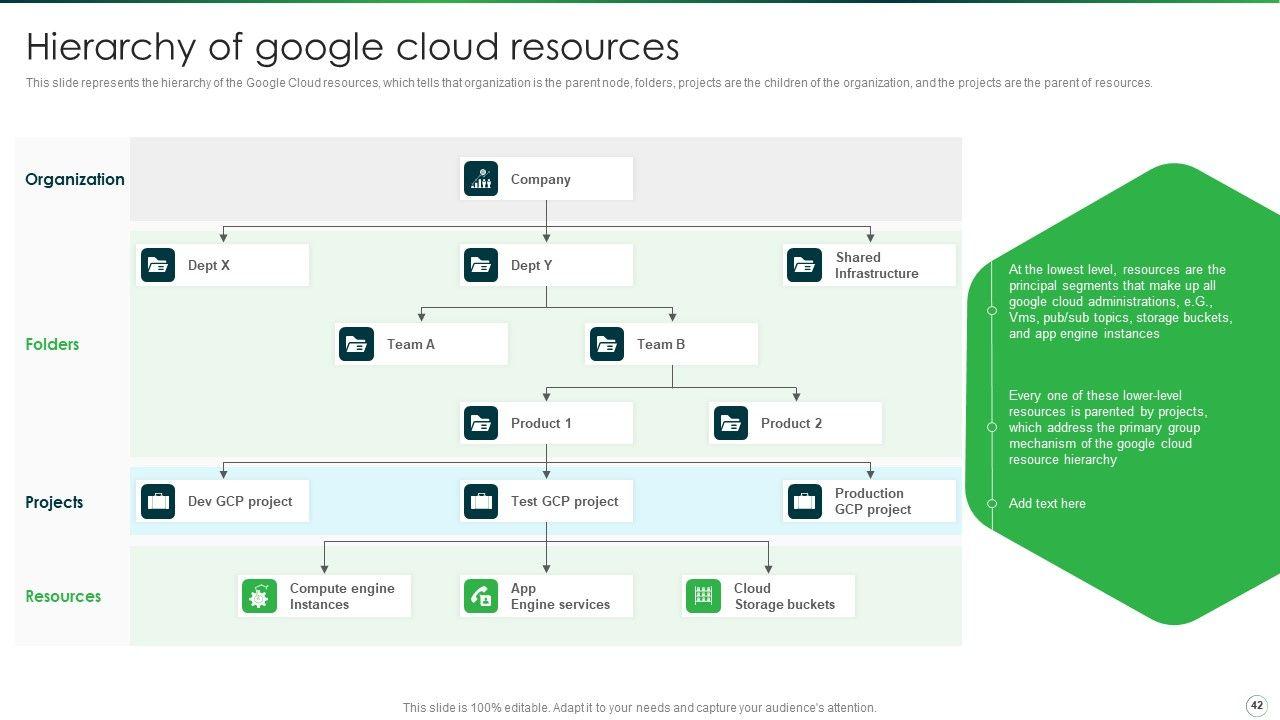Select the Test GCP project box

pyautogui.click(x=546, y=501)
